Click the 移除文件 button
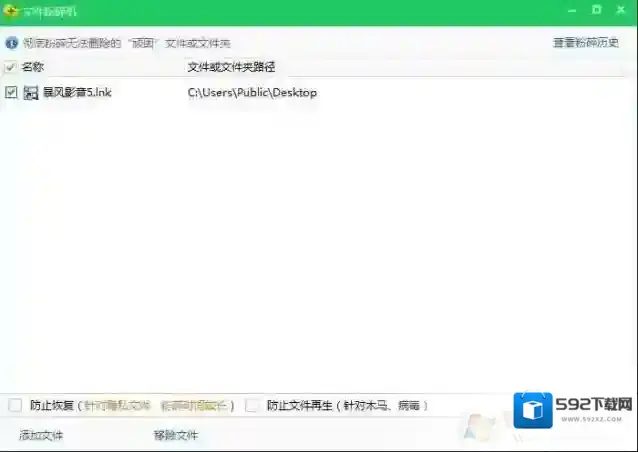This screenshot has width=638, height=452. [x=176, y=435]
